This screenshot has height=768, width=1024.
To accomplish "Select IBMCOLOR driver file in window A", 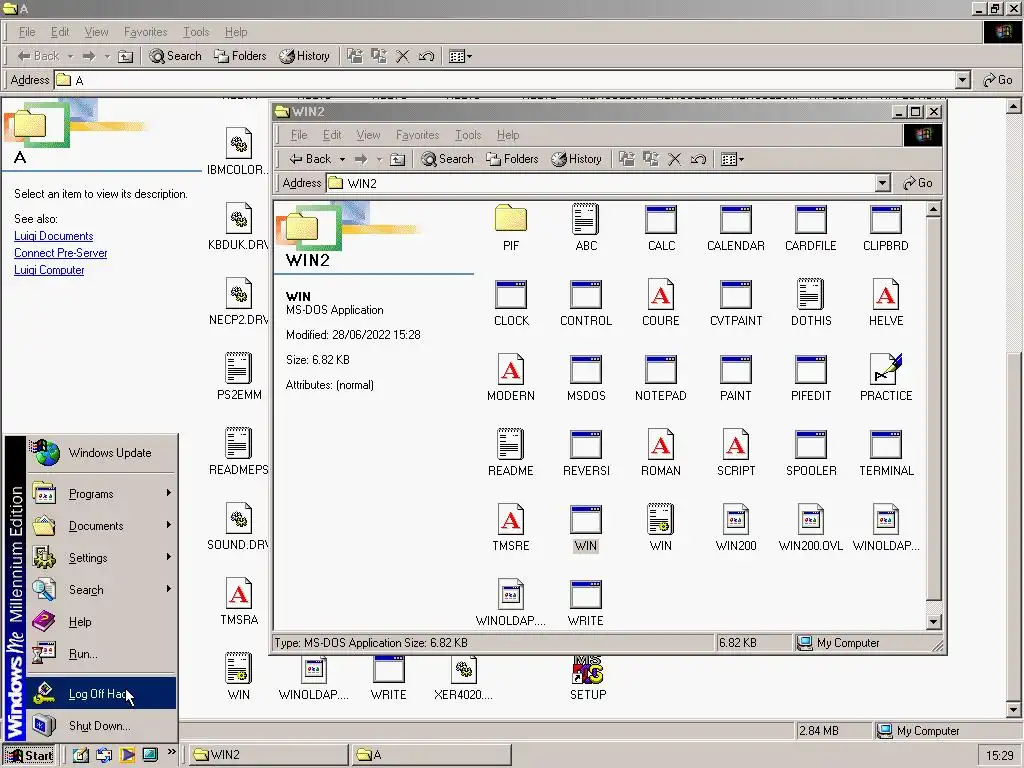I will pyautogui.click(x=238, y=144).
